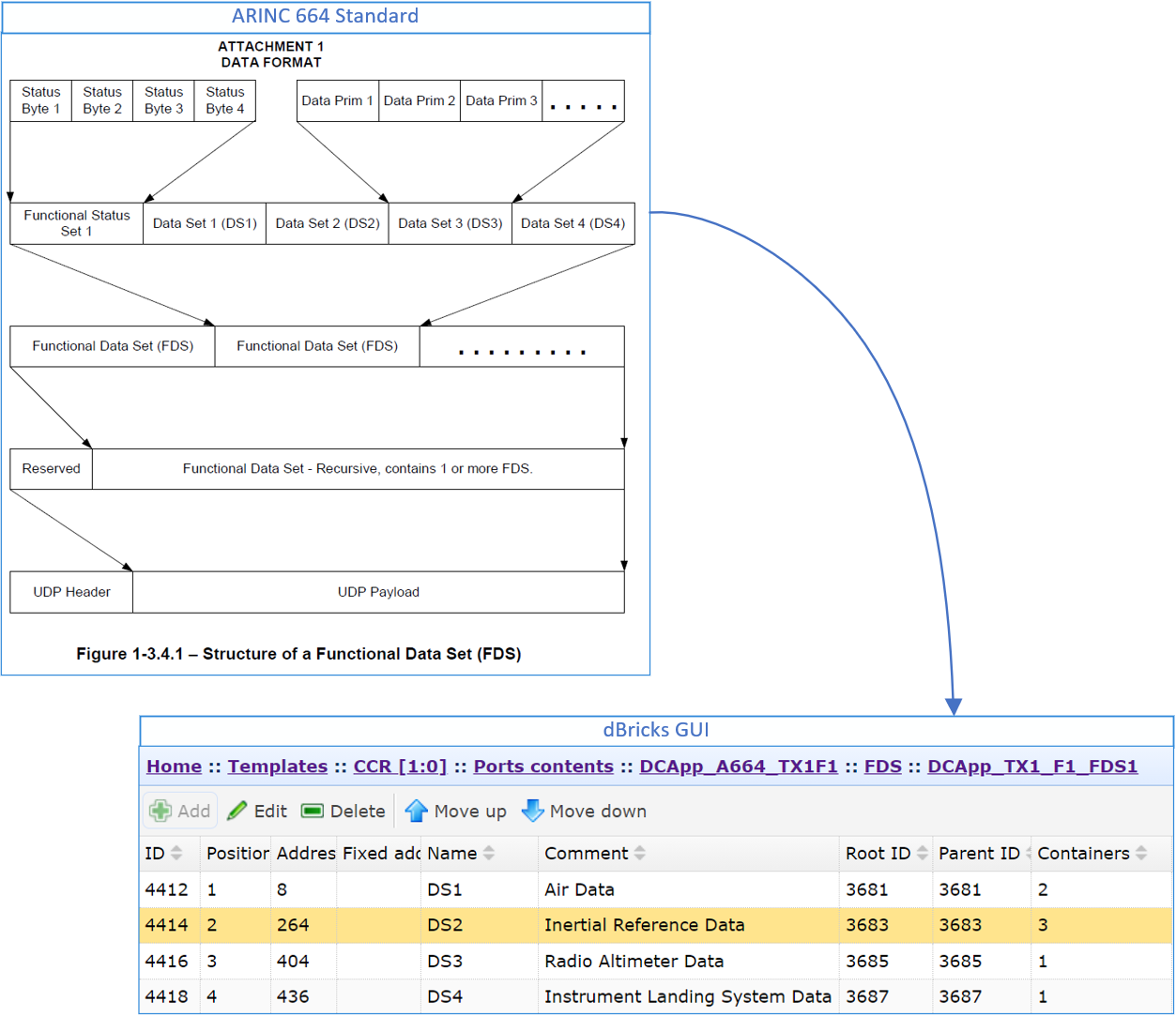Click address value 404
Viewport: 1176px width, 1017px height.
click(293, 961)
